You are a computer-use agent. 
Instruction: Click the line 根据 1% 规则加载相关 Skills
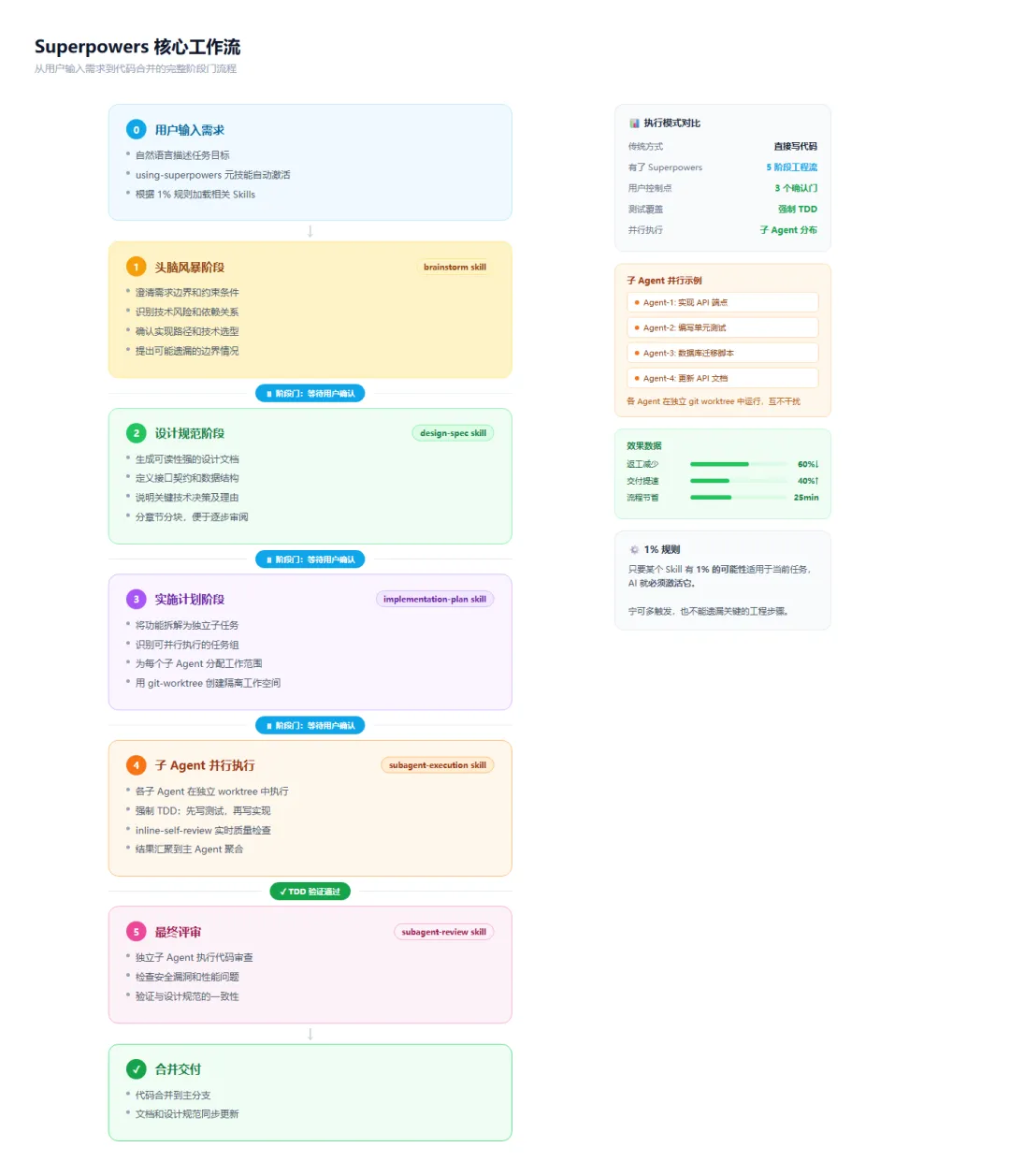point(195,195)
